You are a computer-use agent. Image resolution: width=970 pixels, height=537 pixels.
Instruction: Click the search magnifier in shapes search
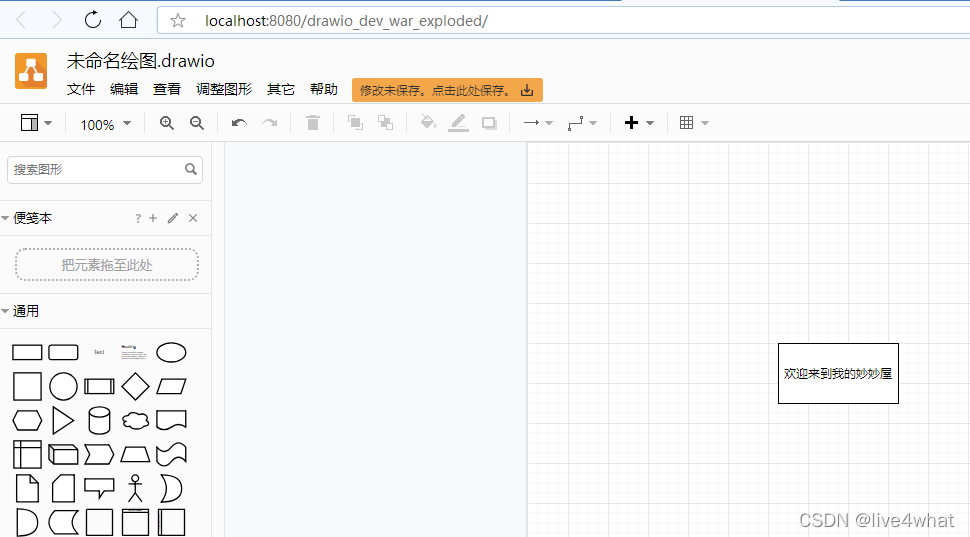click(191, 169)
